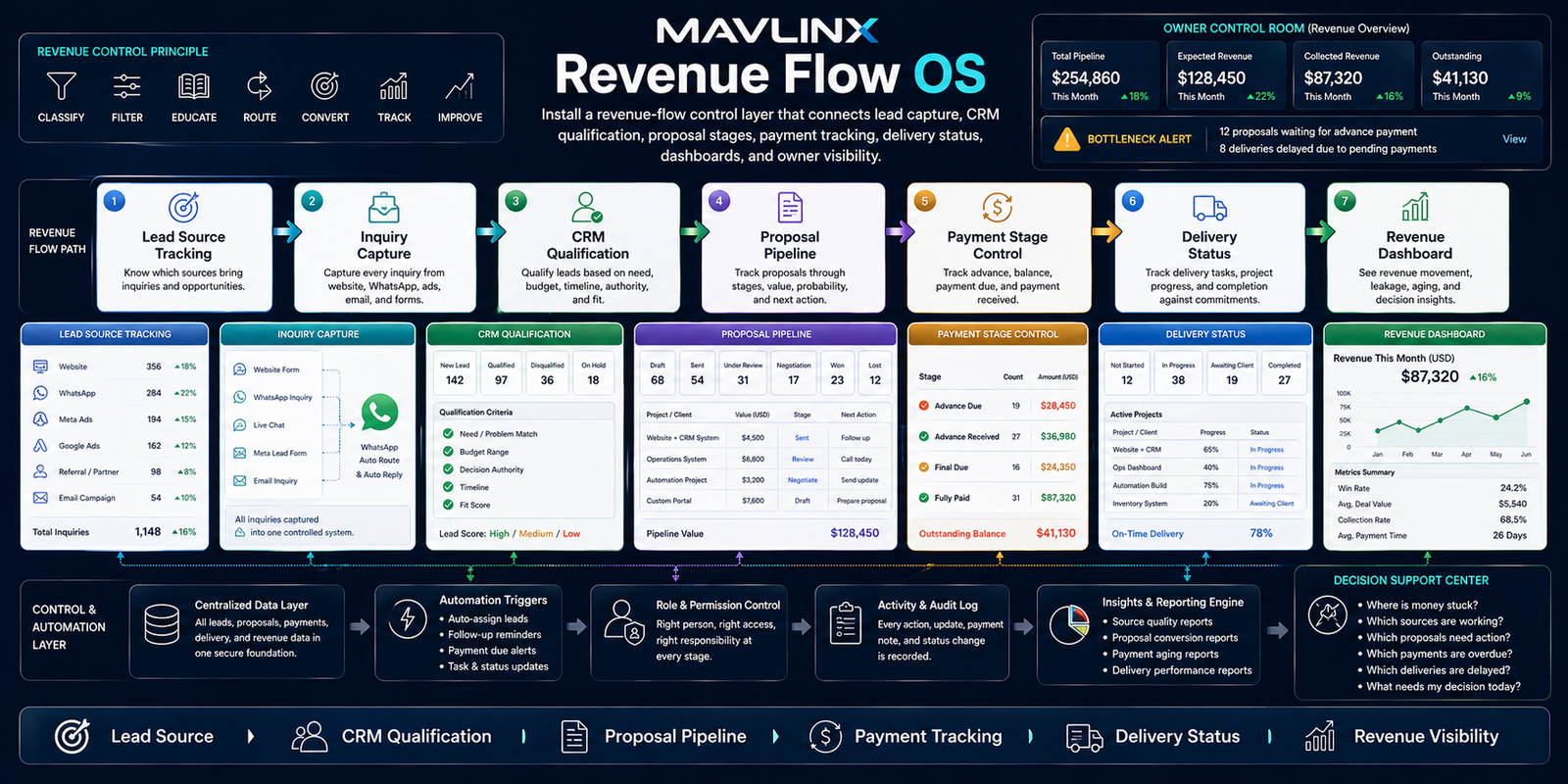This screenshot has height=784, width=1568.
Task: Click the Review stage link for Operations System
Action: click(x=803, y=459)
